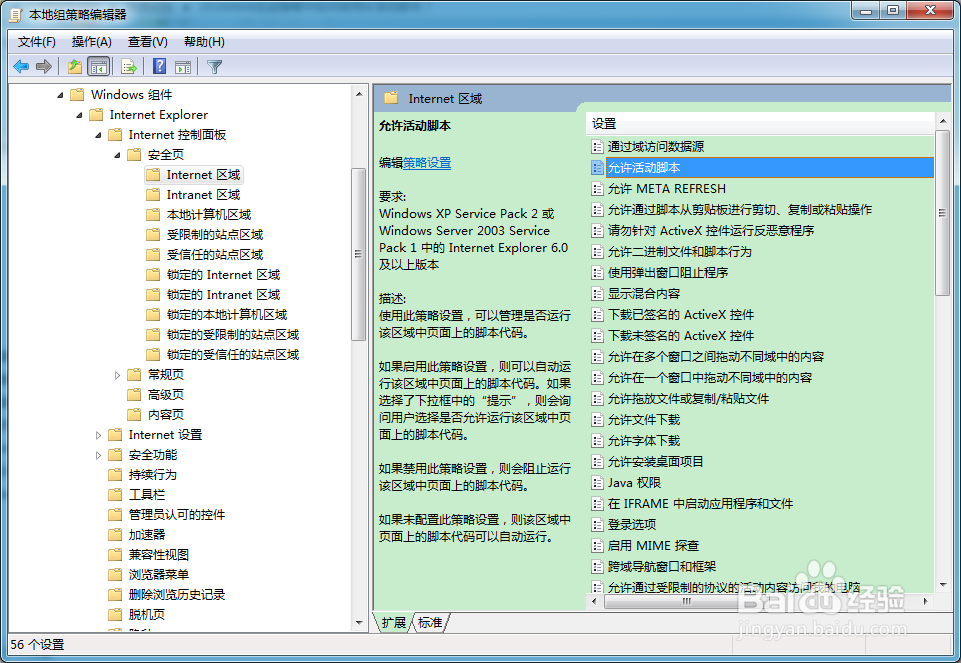Collapse the Internet Explorer tree node
The image size is (961, 663).
79,115
